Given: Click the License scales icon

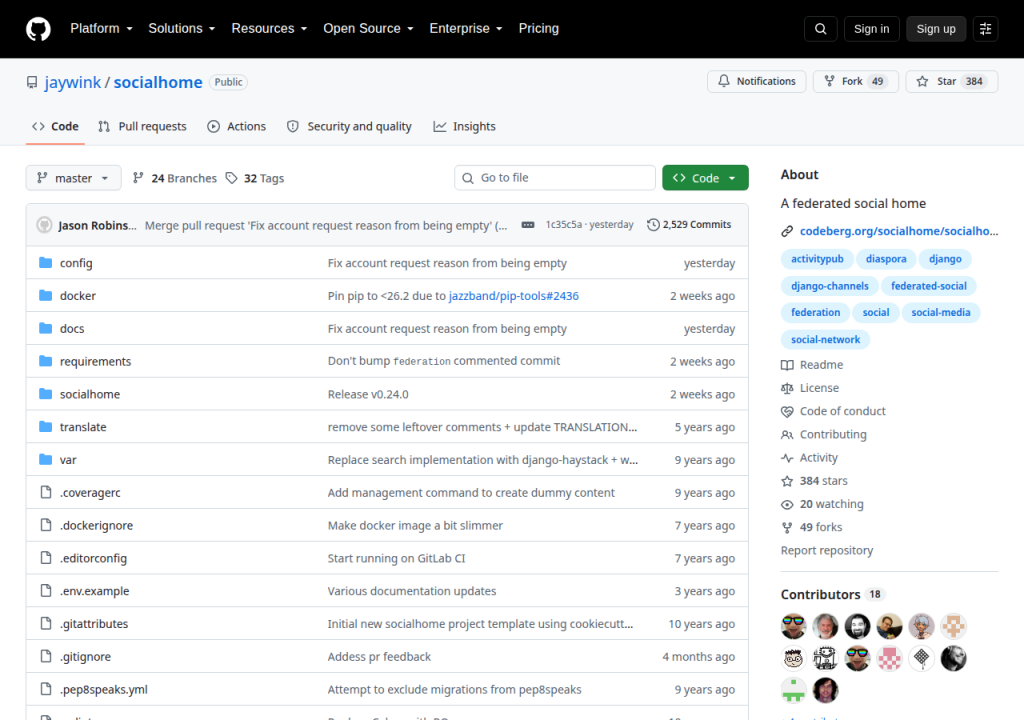Looking at the screenshot, I should click(x=787, y=388).
